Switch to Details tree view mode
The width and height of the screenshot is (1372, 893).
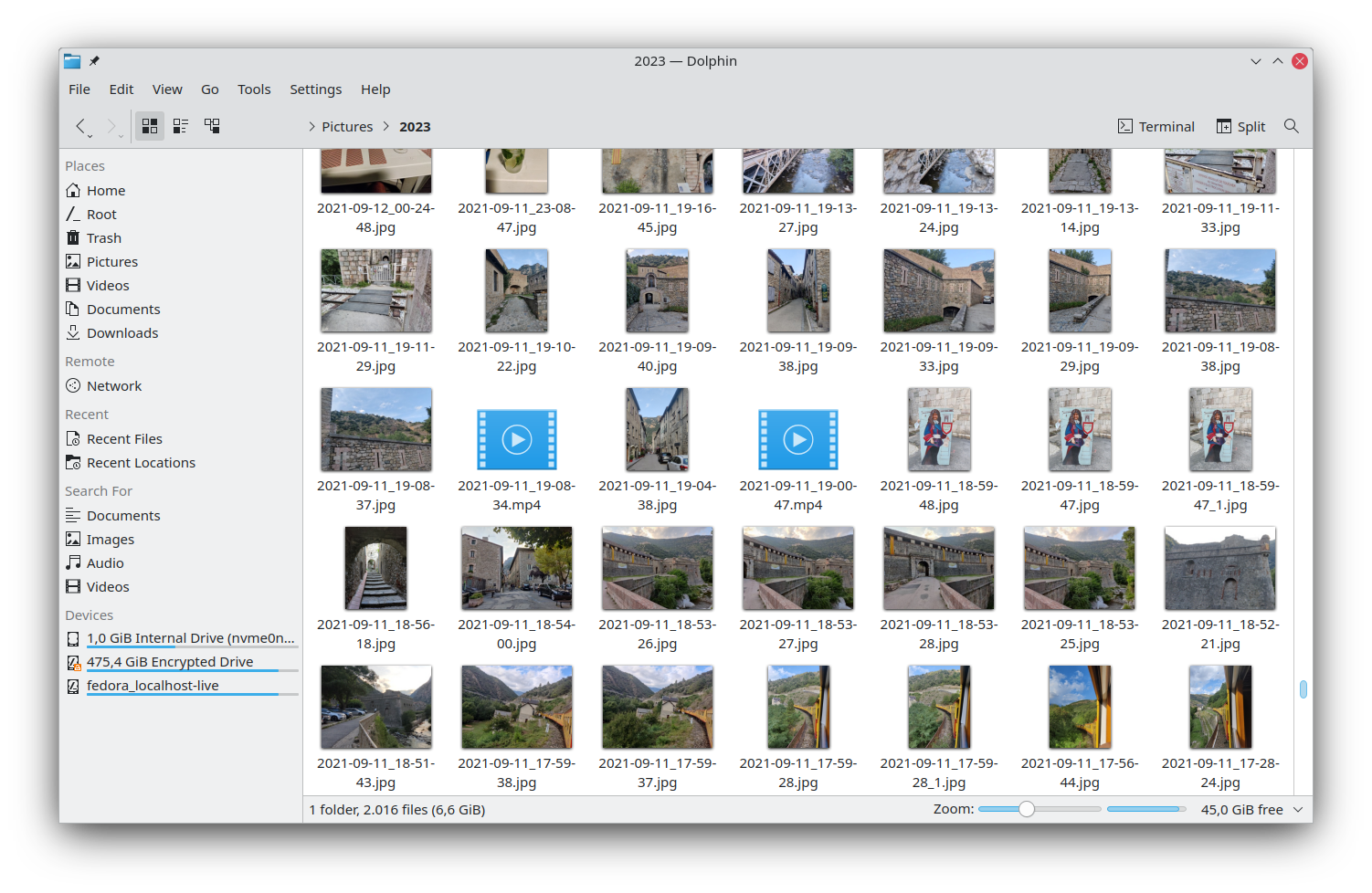click(212, 126)
